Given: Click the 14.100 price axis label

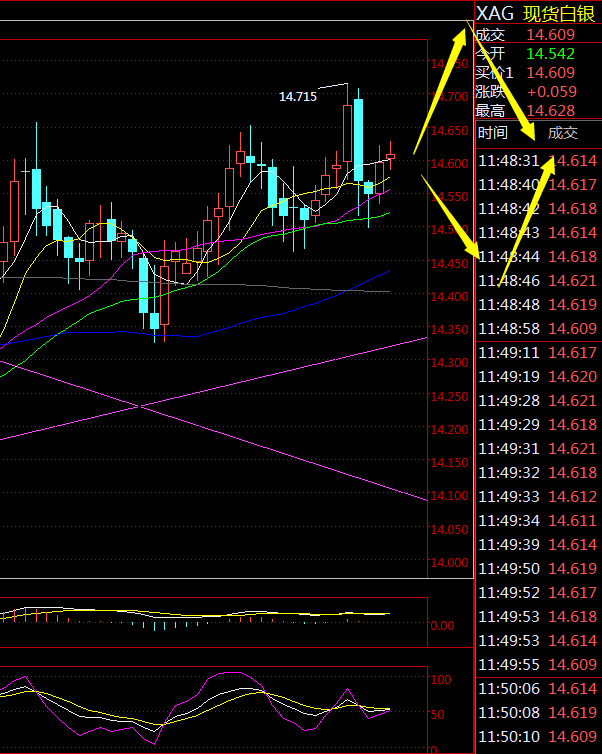Looking at the screenshot, I should [449, 496].
